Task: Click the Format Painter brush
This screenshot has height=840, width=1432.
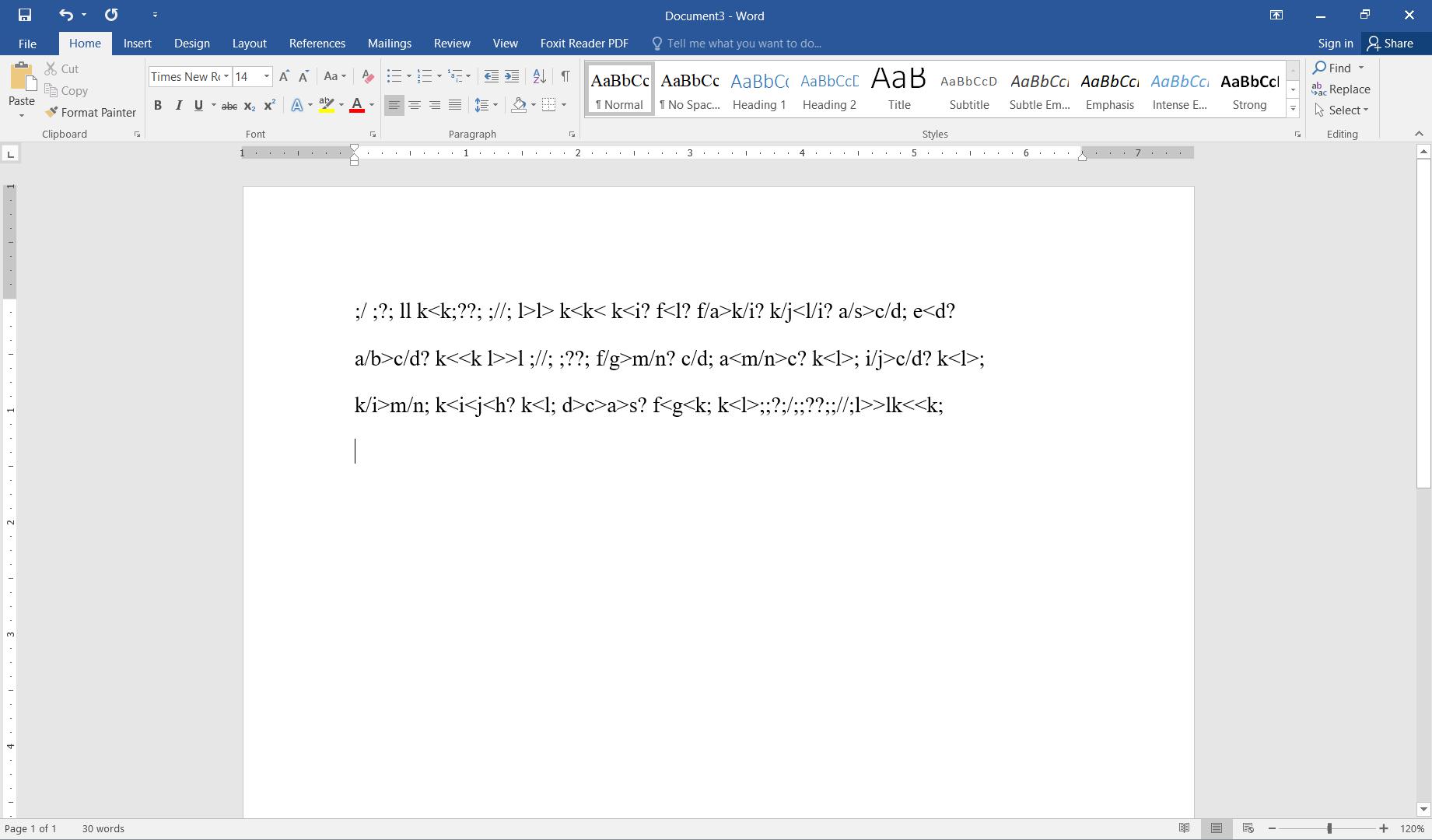Action: click(90, 113)
